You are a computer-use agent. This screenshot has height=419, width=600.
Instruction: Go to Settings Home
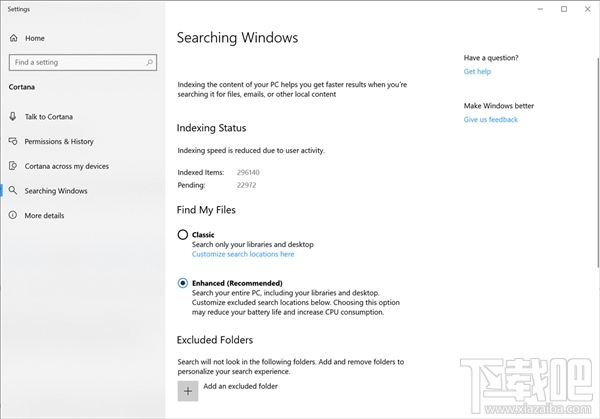[x=35, y=38]
